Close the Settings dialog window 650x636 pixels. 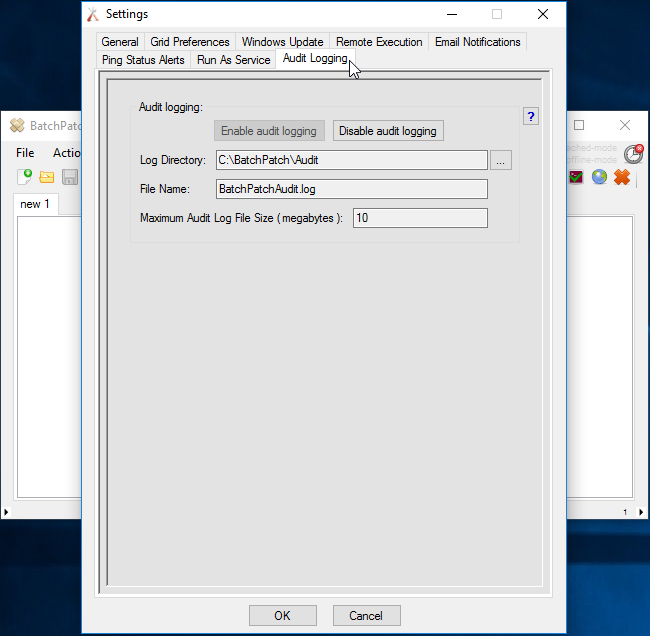[543, 15]
